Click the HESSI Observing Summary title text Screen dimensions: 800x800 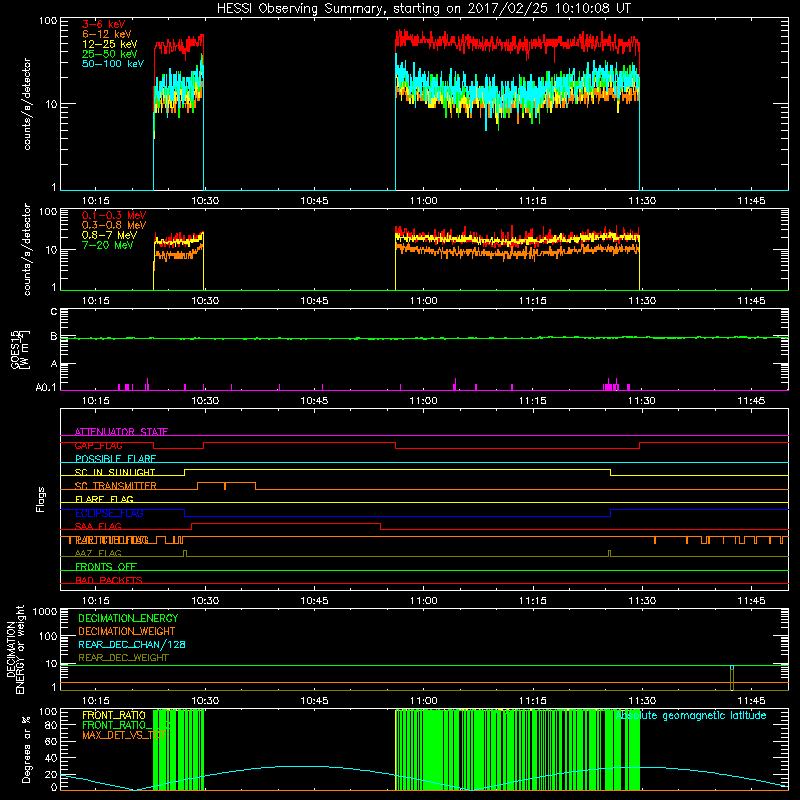tap(423, 9)
